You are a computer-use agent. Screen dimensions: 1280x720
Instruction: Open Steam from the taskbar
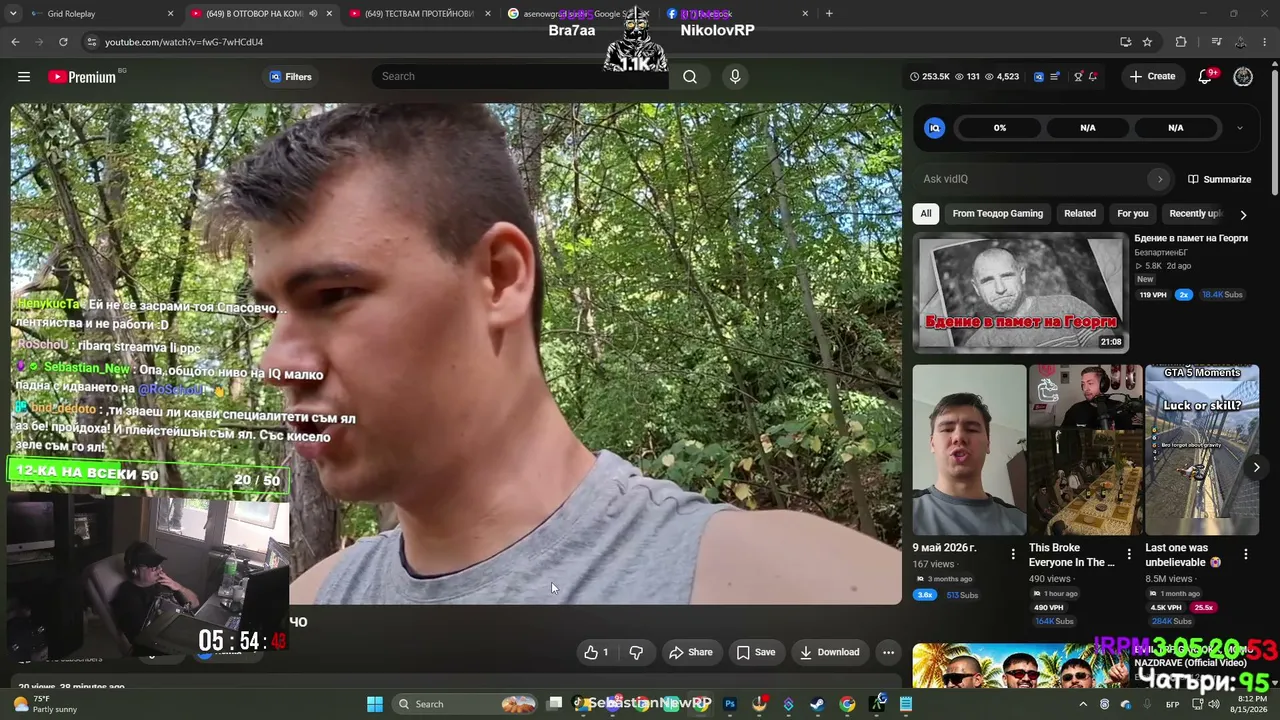(x=817, y=704)
